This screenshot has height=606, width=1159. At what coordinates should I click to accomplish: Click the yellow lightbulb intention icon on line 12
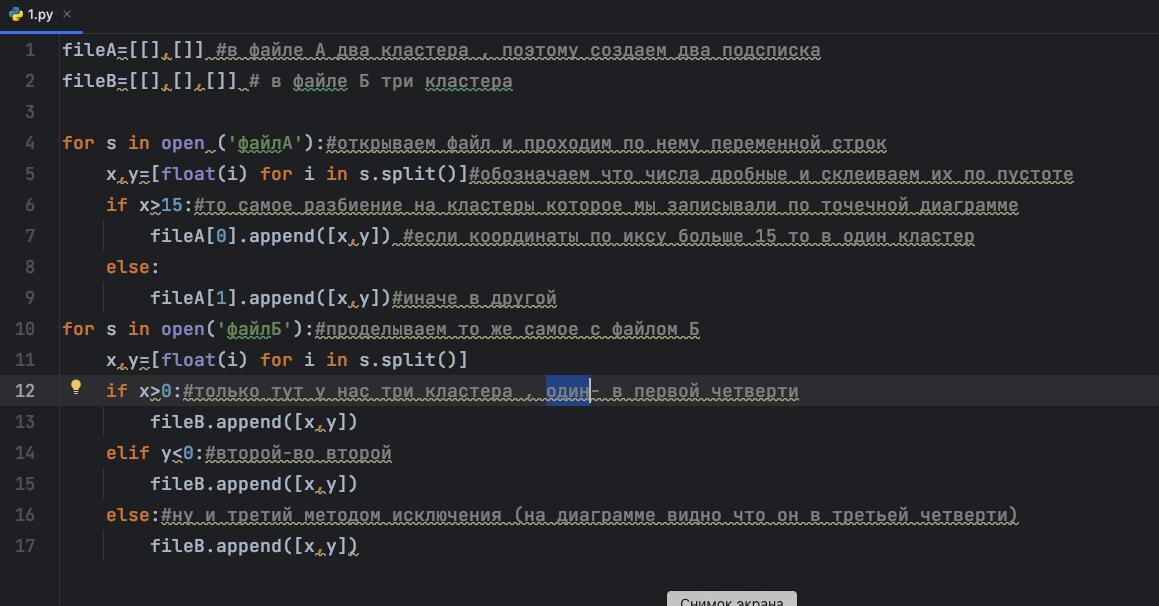[75, 387]
